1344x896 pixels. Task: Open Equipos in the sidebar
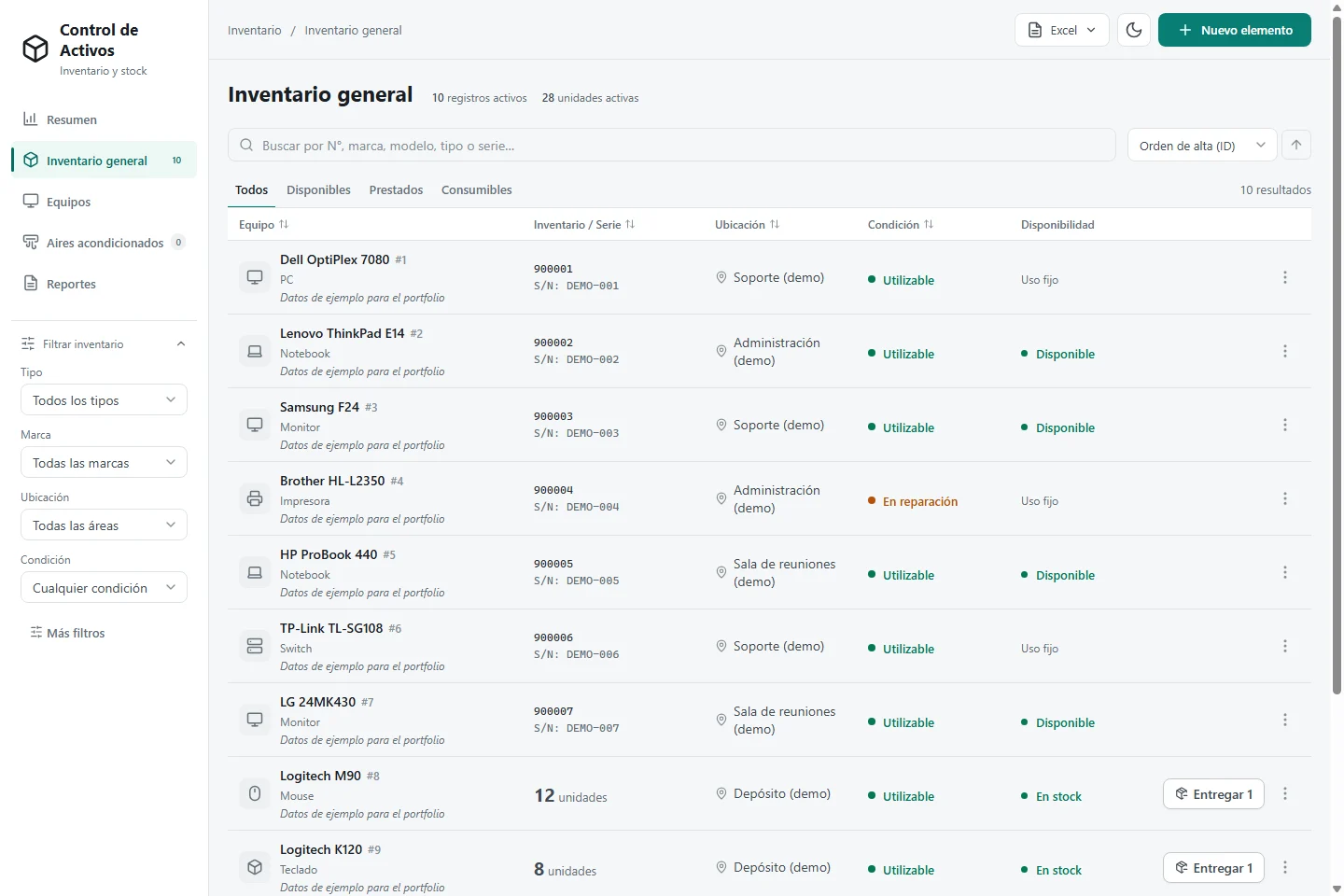click(x=104, y=202)
